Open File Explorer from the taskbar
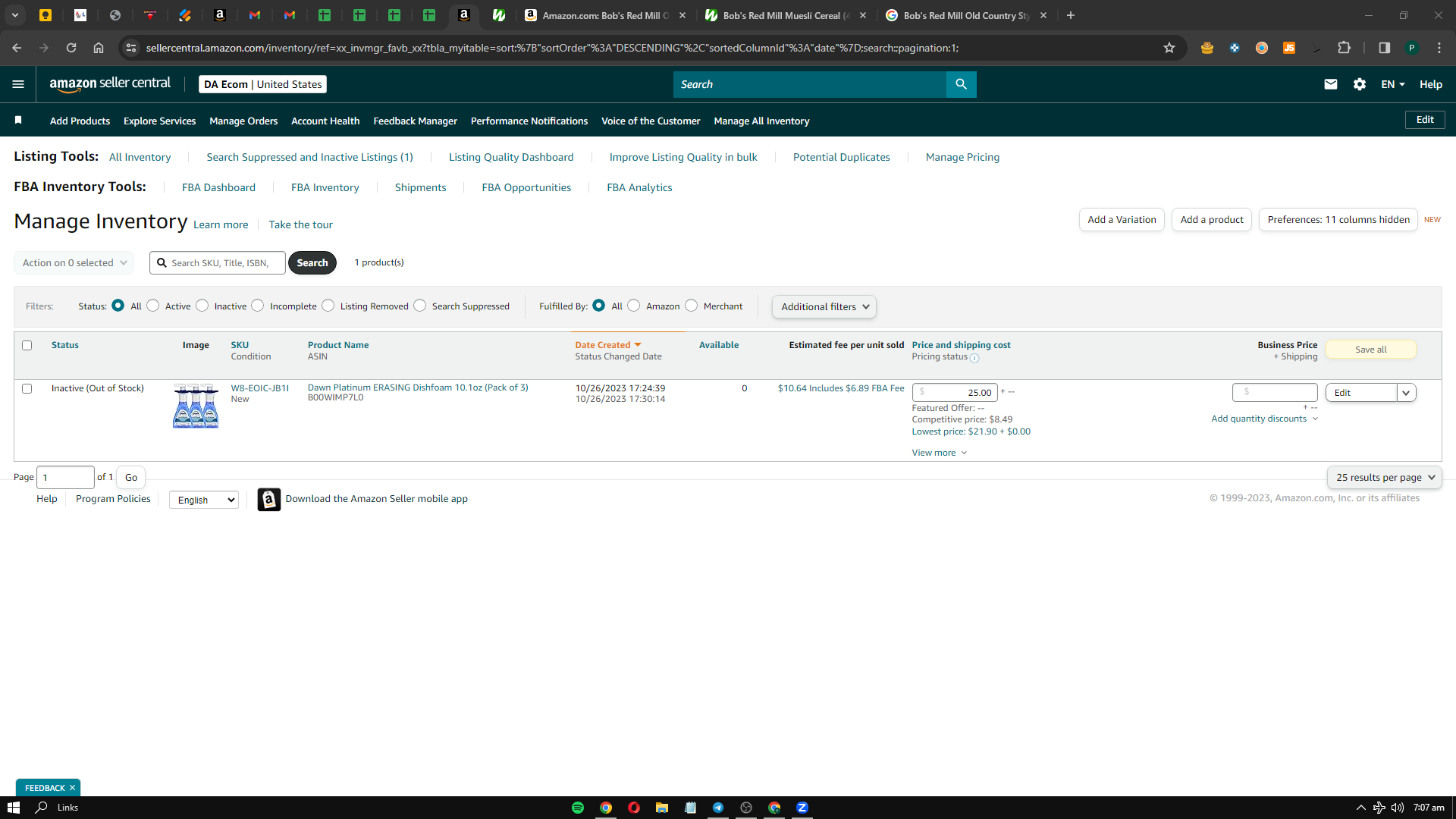 (x=662, y=808)
